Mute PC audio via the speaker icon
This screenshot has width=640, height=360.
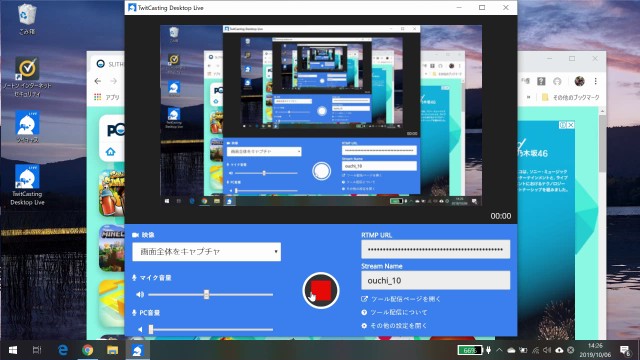[140, 329]
